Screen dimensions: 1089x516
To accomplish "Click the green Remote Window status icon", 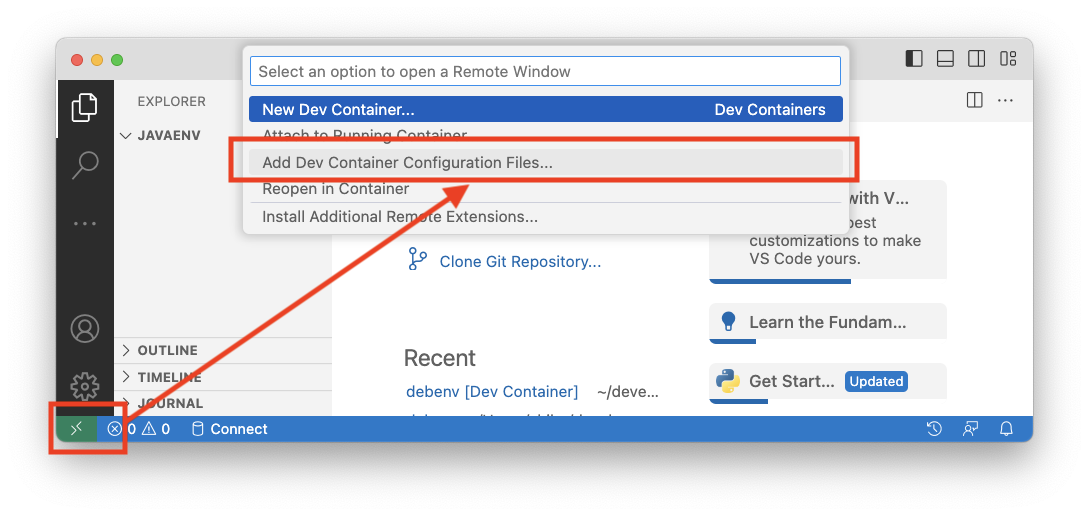I will click(77, 429).
